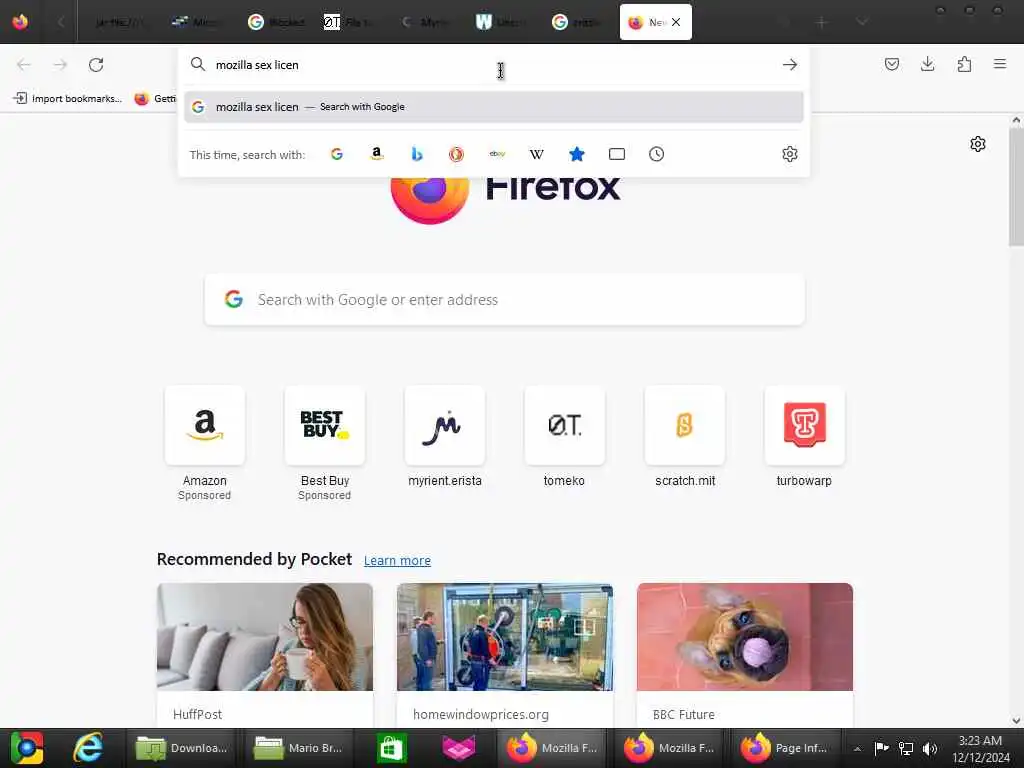
Task: Open Internet Explorer from the taskbar
Action: coord(88,748)
